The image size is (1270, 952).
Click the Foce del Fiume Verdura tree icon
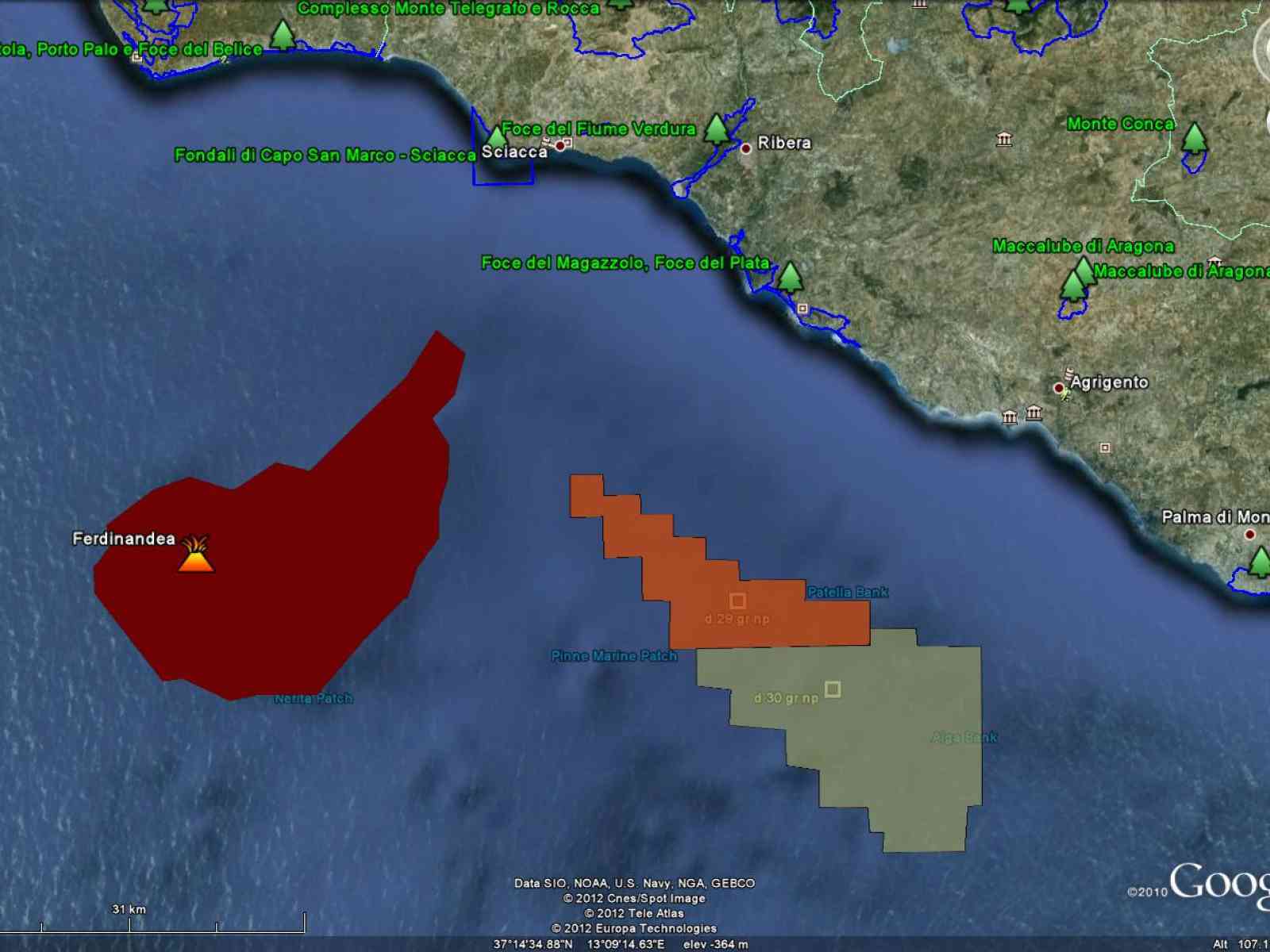pyautogui.click(x=716, y=129)
